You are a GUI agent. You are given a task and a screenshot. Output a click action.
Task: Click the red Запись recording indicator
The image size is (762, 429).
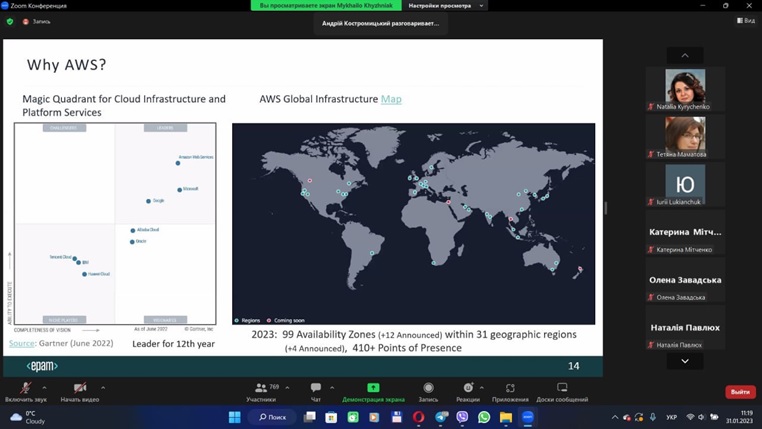(37, 21)
